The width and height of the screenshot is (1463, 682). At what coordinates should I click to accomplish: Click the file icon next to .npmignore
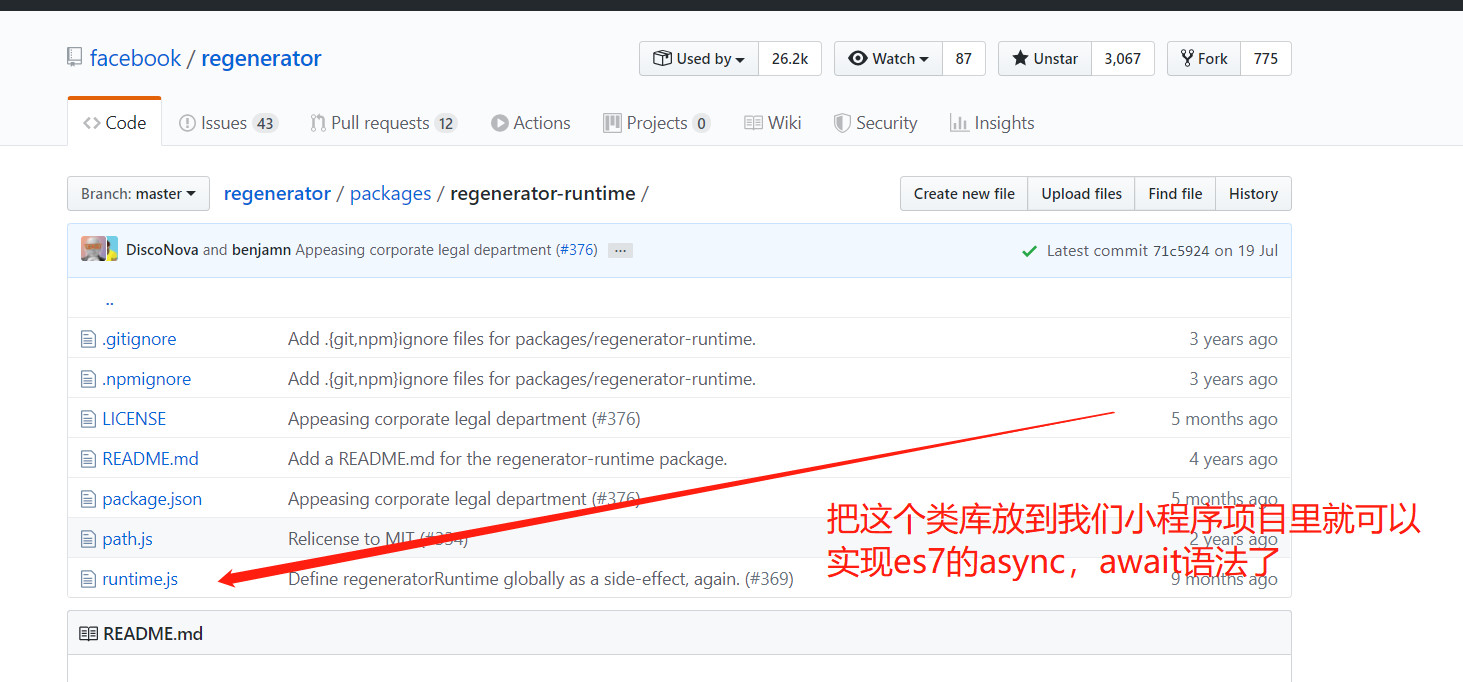tap(88, 379)
